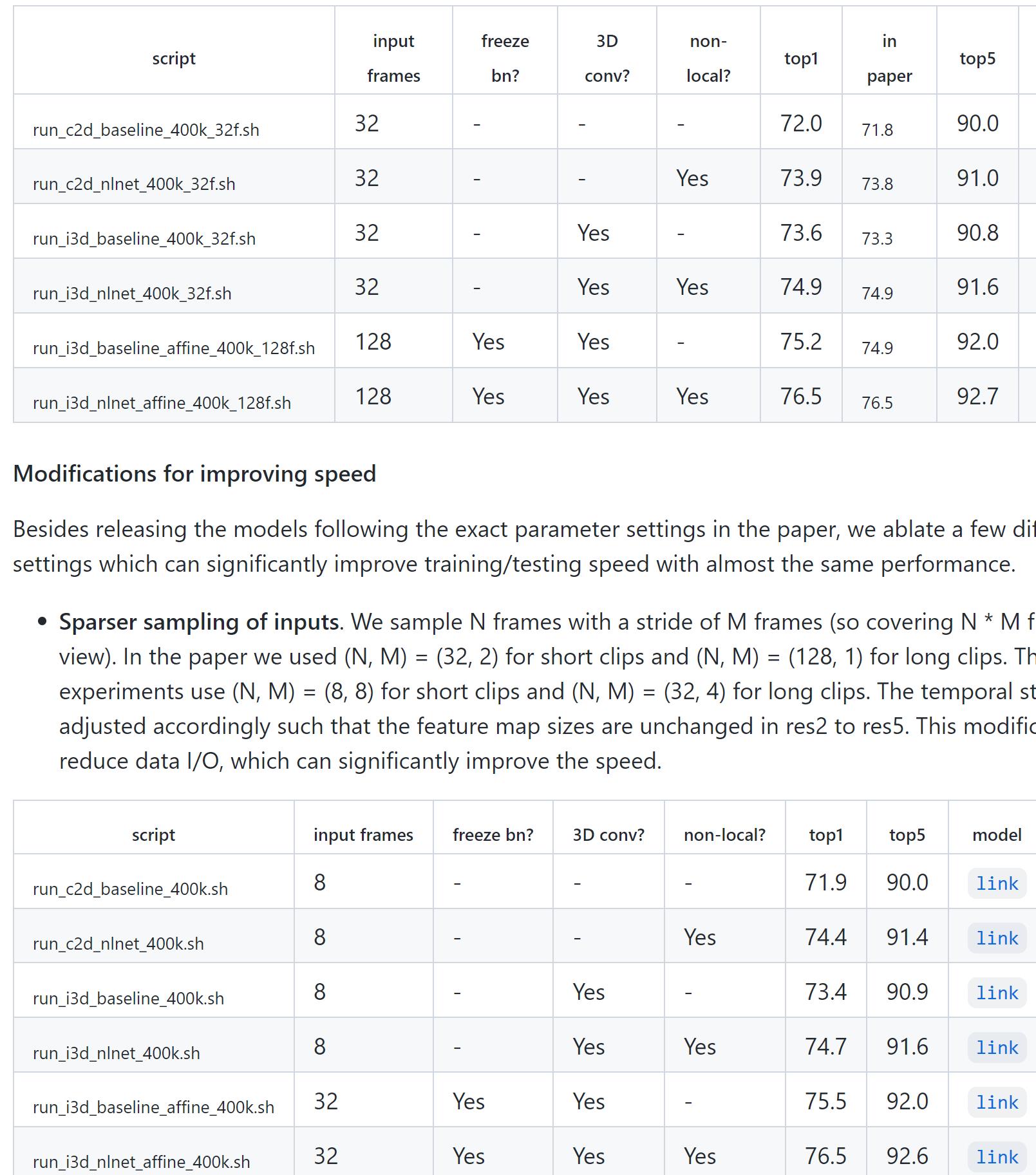Click the "input frames" header in lower table

[x=363, y=835]
